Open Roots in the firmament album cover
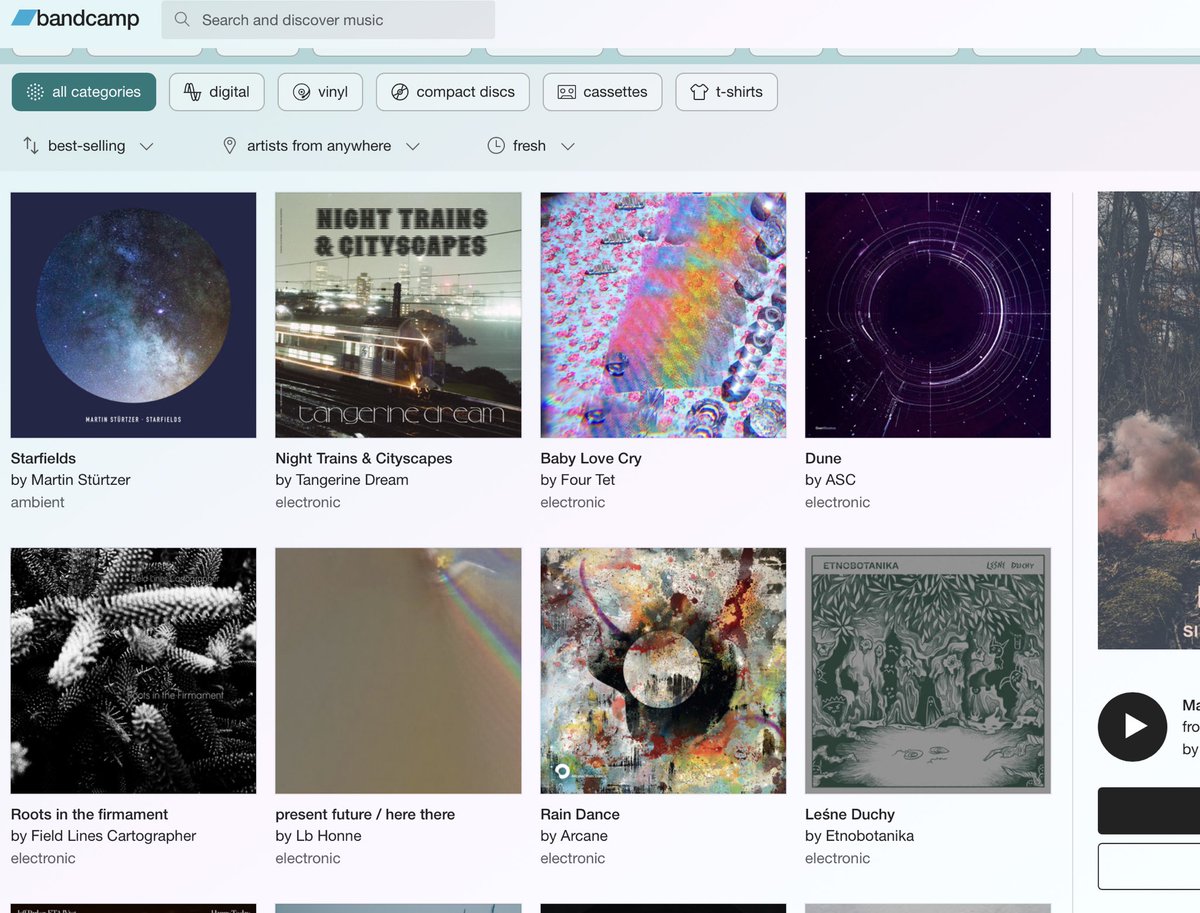This screenshot has width=1200, height=913. click(133, 671)
